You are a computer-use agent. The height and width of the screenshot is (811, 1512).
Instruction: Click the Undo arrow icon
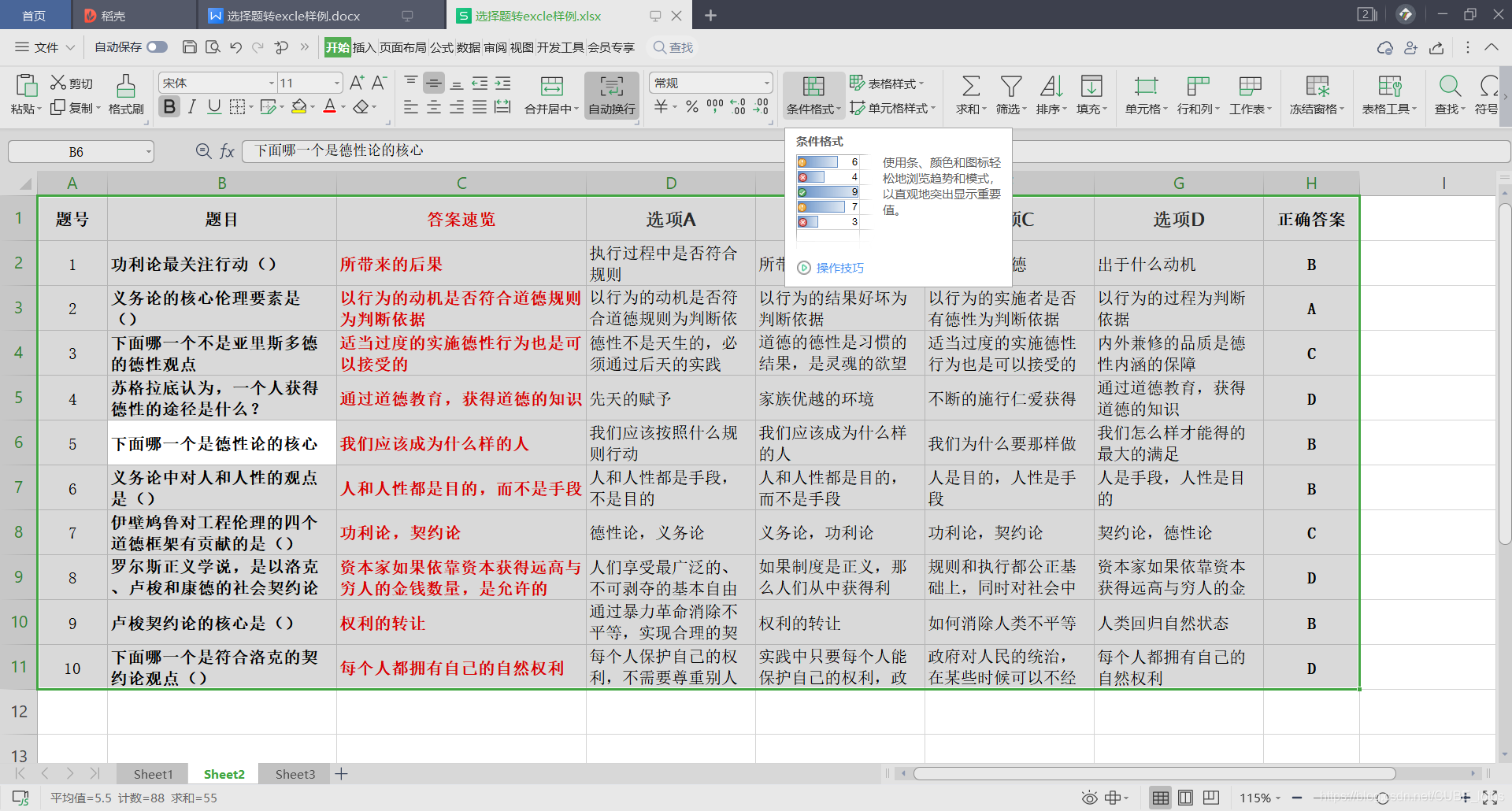235,47
